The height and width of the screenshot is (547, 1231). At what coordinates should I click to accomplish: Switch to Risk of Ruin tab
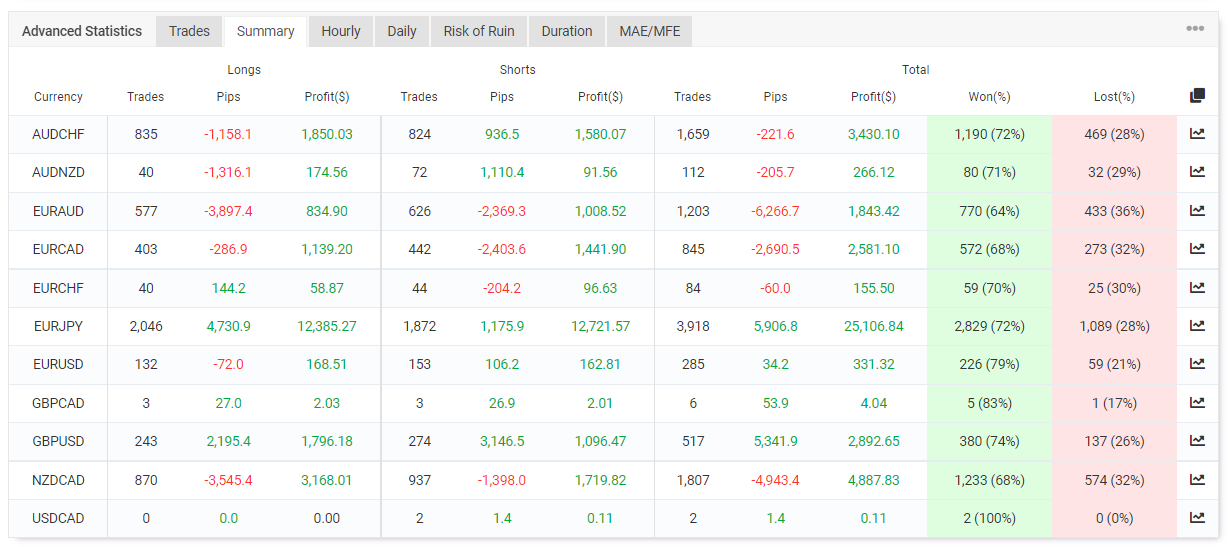[479, 31]
